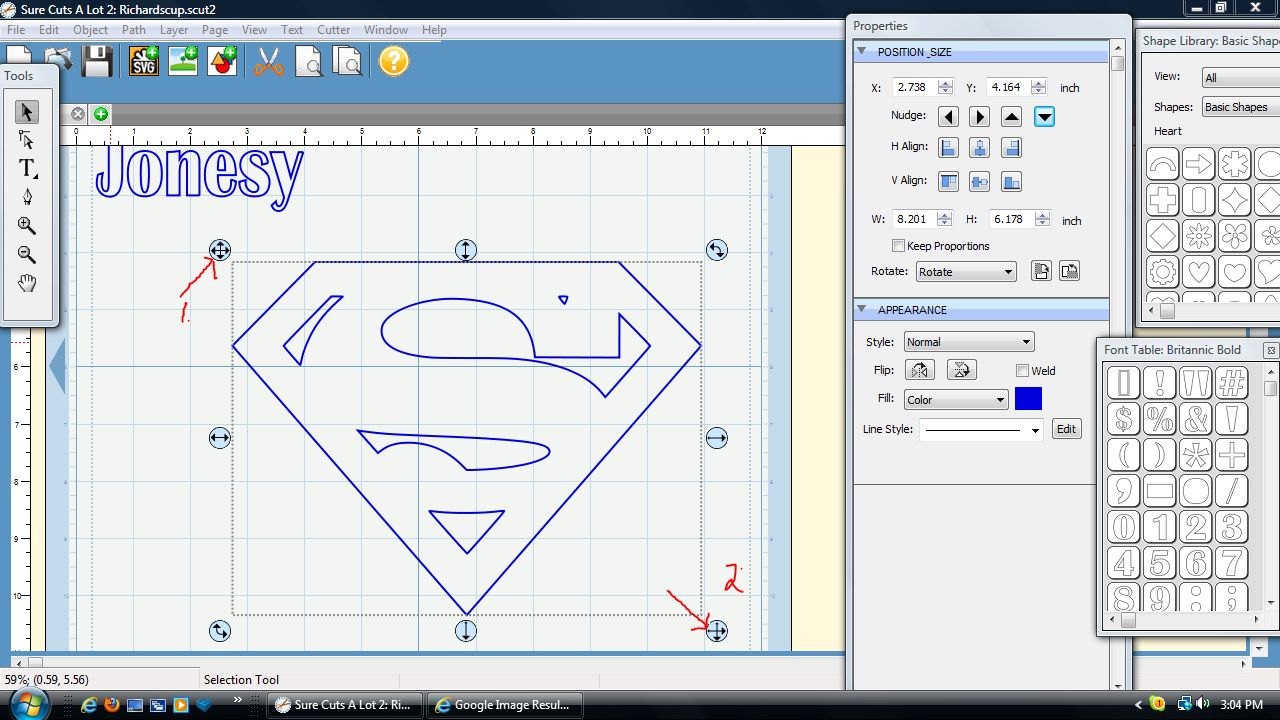Click the Edit button for Line Style
The height and width of the screenshot is (720, 1280).
pos(1067,429)
